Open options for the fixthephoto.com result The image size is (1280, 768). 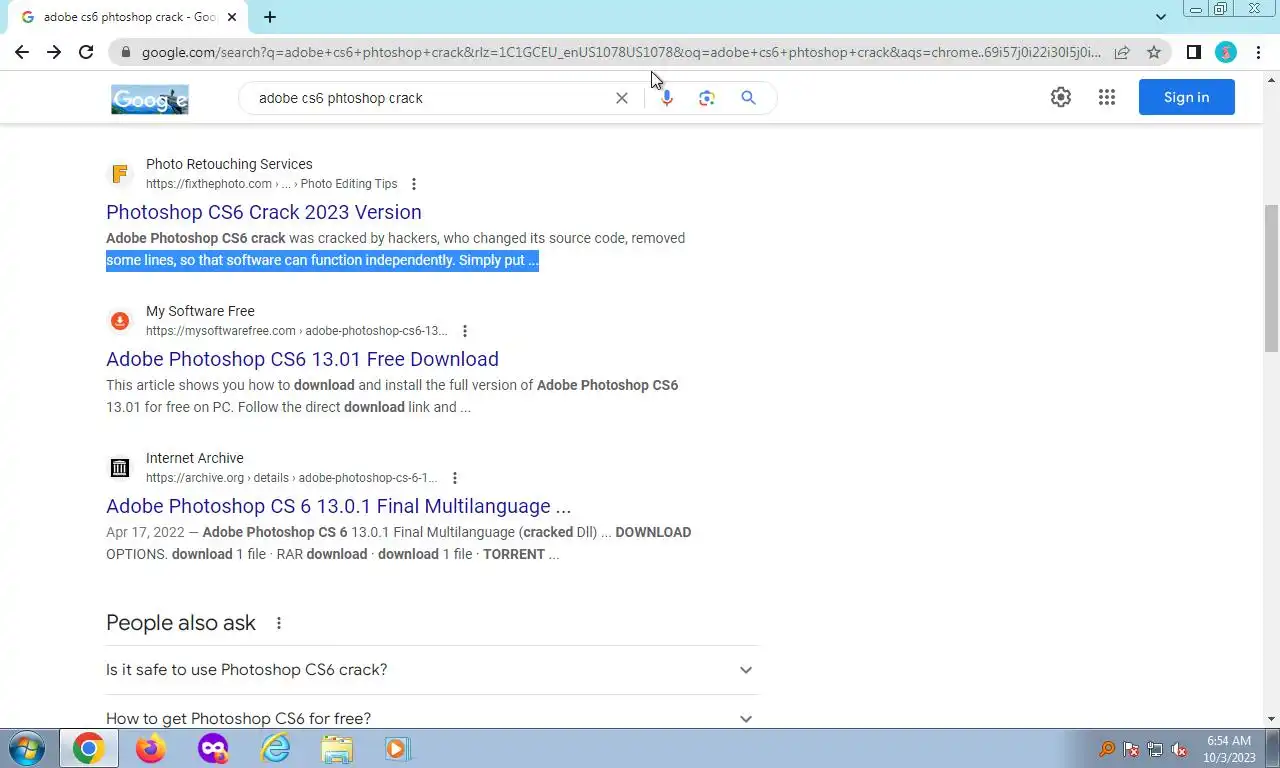click(x=414, y=184)
